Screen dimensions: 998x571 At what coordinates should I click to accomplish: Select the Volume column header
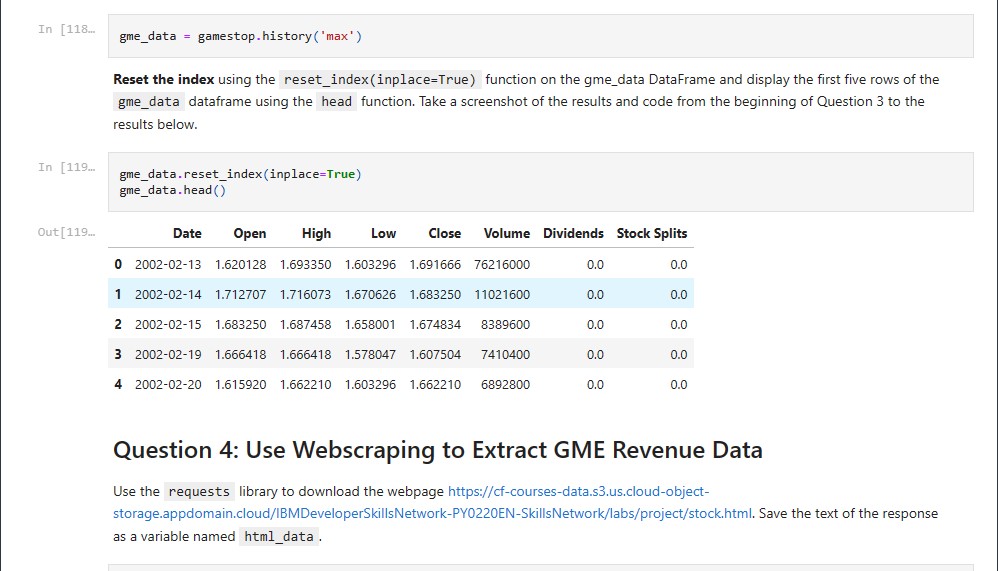[x=507, y=234]
